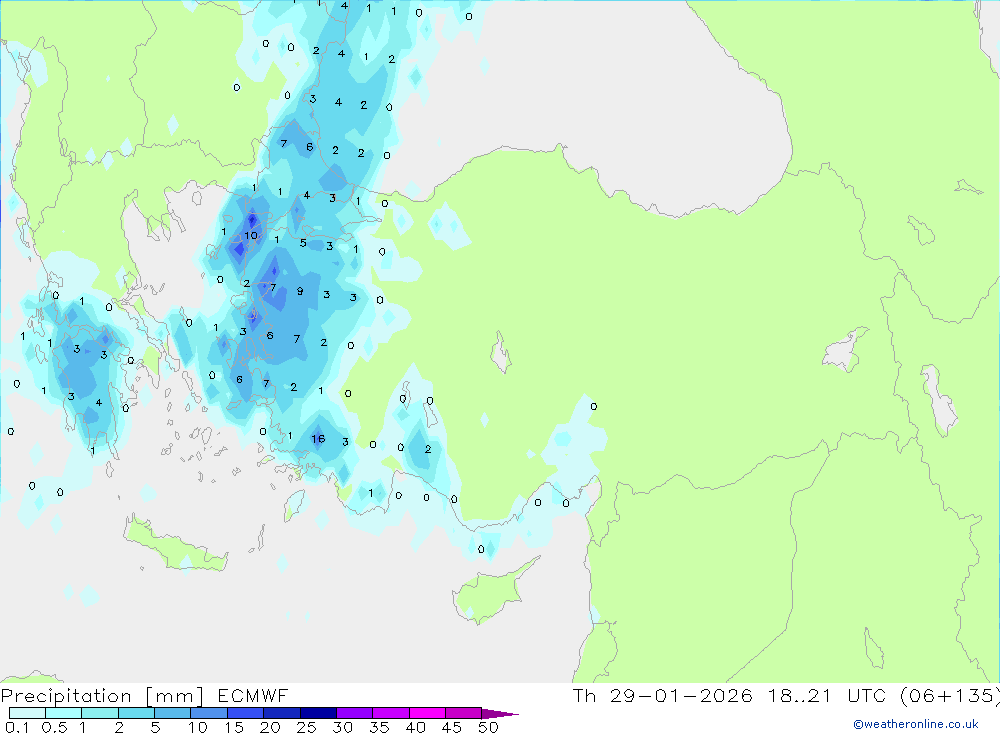Click the '25' legend scale label

[x=306, y=727]
